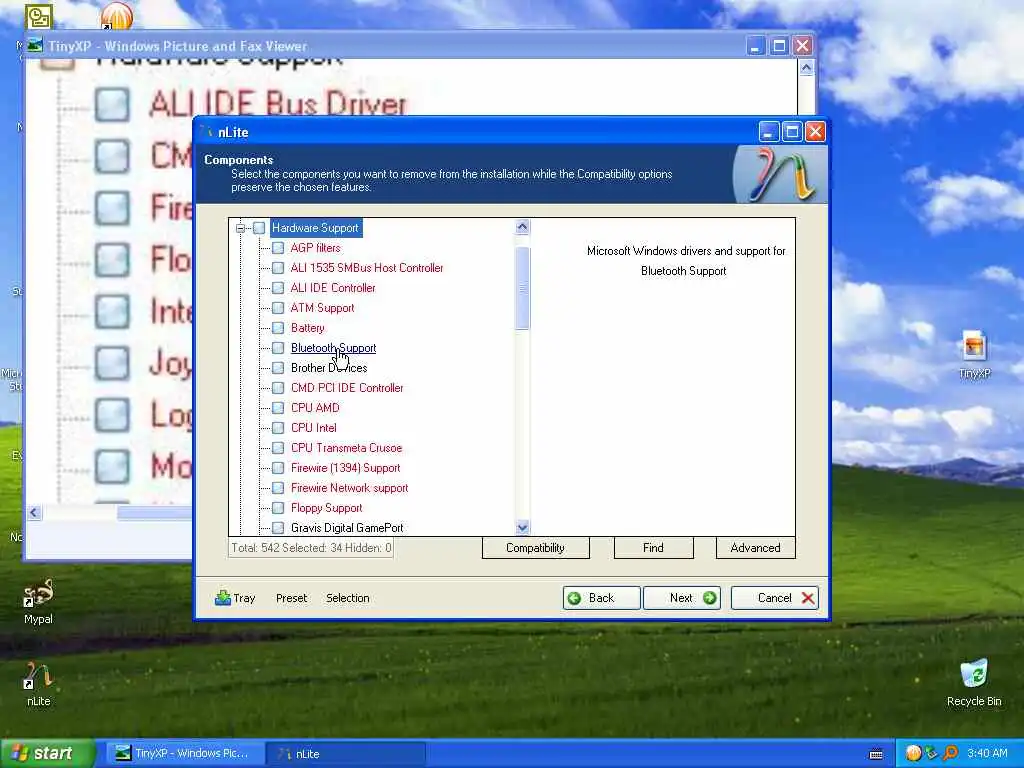Click the Find button
This screenshot has width=1024, height=768.
[653, 548]
